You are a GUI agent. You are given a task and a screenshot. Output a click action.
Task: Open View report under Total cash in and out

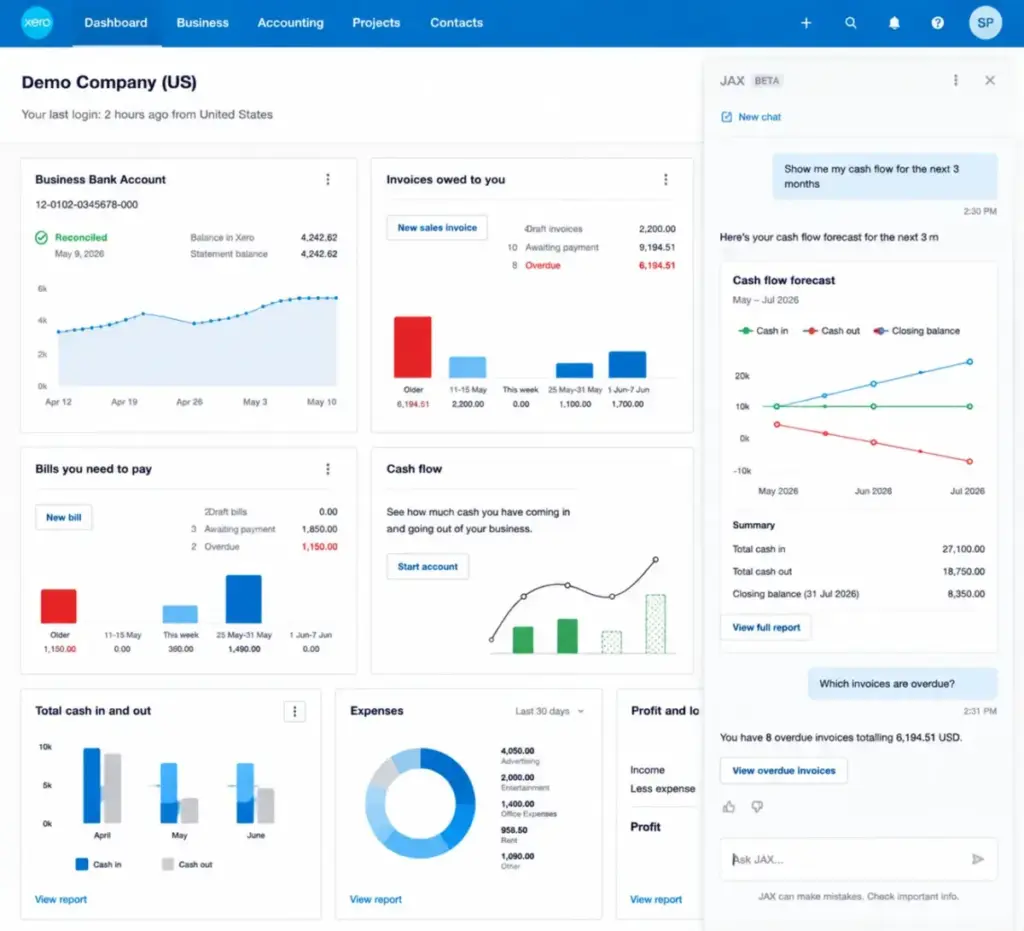[61, 899]
